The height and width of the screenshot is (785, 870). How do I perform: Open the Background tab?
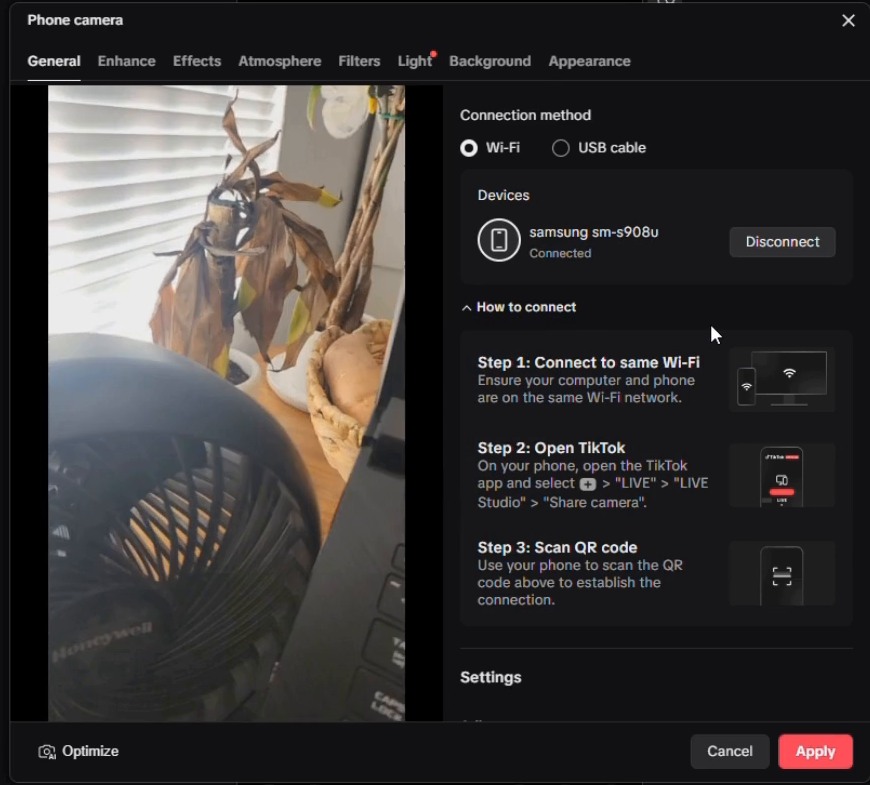490,61
